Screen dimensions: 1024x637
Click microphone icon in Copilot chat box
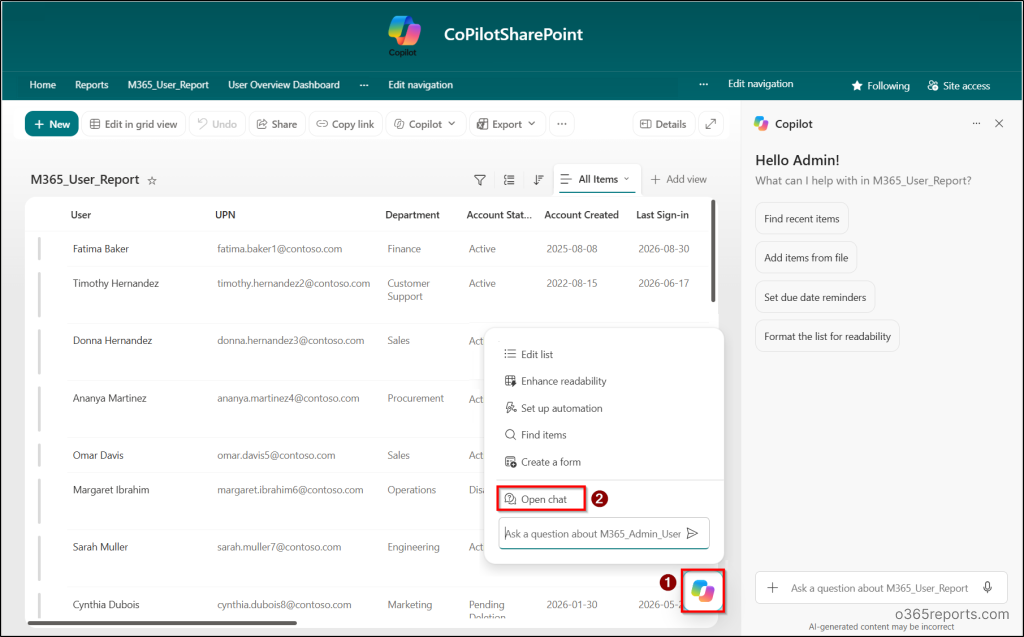coord(987,587)
